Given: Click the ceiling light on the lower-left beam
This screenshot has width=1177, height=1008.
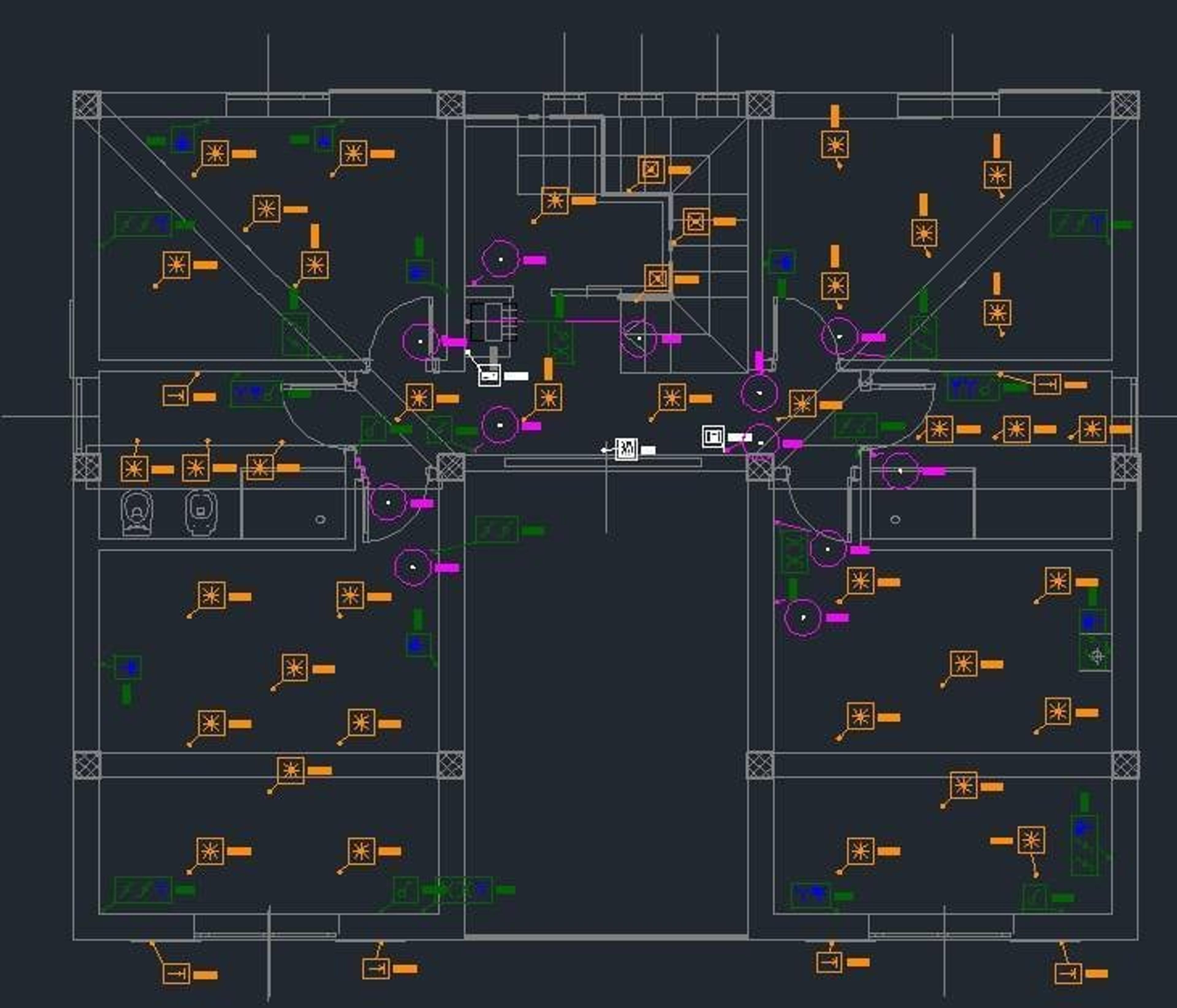Looking at the screenshot, I should [x=291, y=770].
